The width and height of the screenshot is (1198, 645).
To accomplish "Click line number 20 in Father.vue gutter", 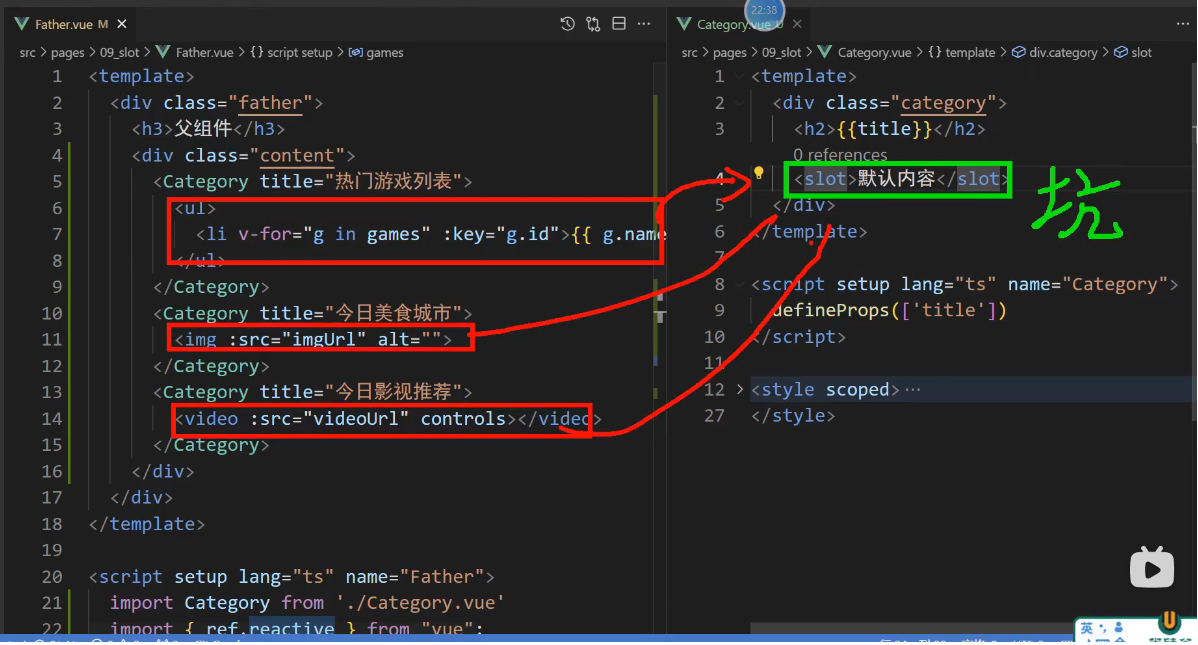I will click(52, 577).
